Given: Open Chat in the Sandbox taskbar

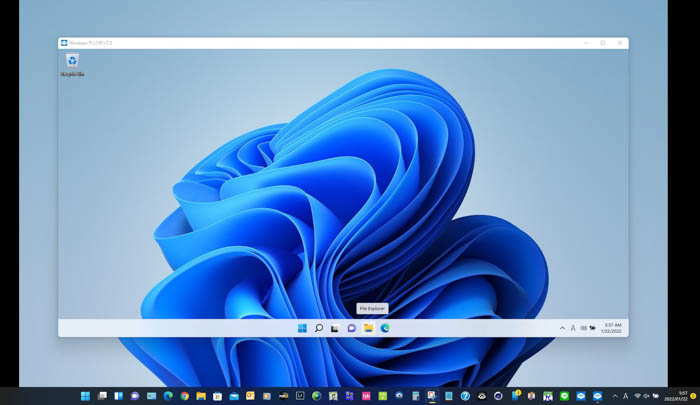Looking at the screenshot, I should [x=351, y=328].
